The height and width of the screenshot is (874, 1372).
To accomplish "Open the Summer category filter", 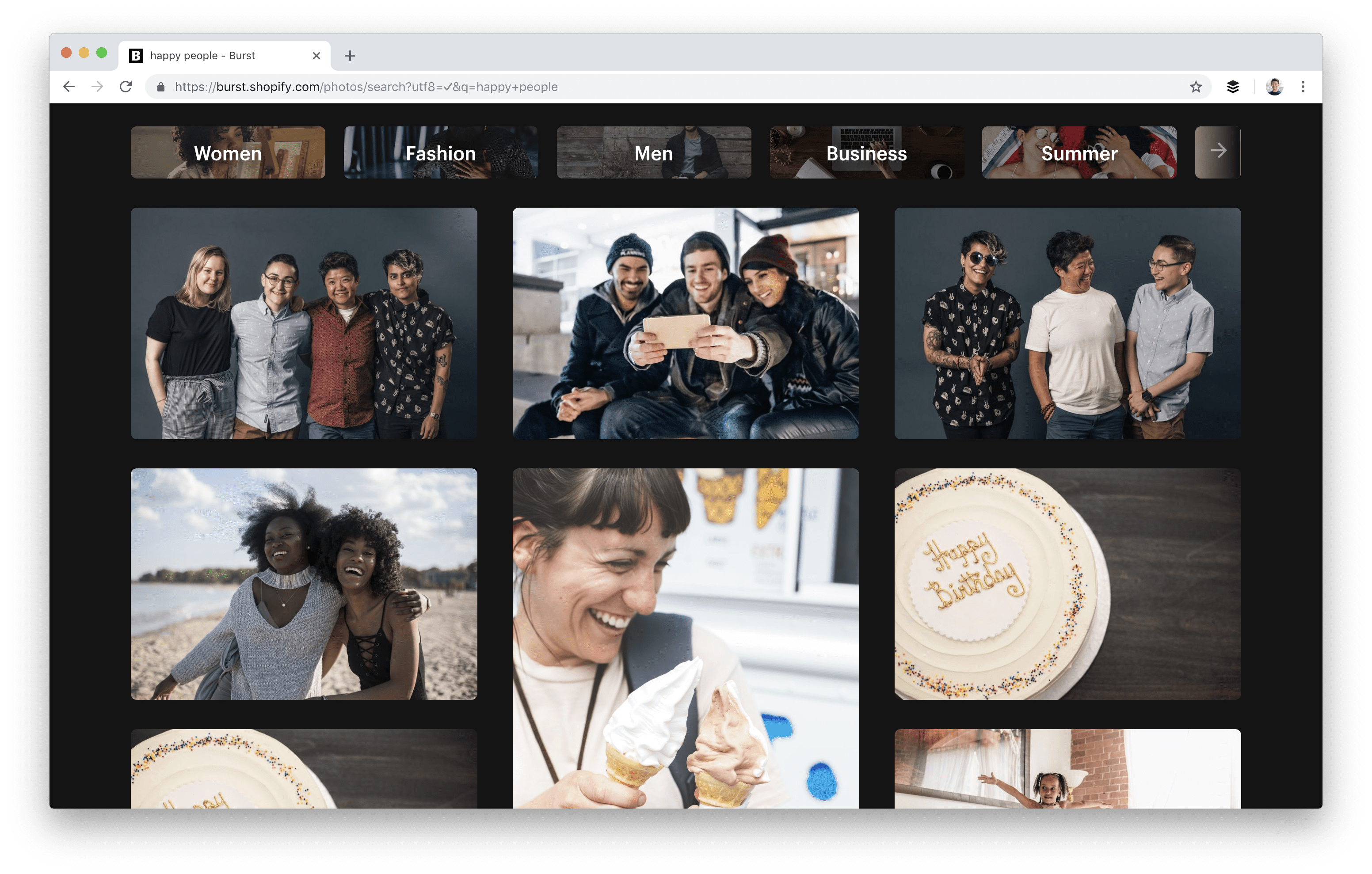I will (1078, 153).
